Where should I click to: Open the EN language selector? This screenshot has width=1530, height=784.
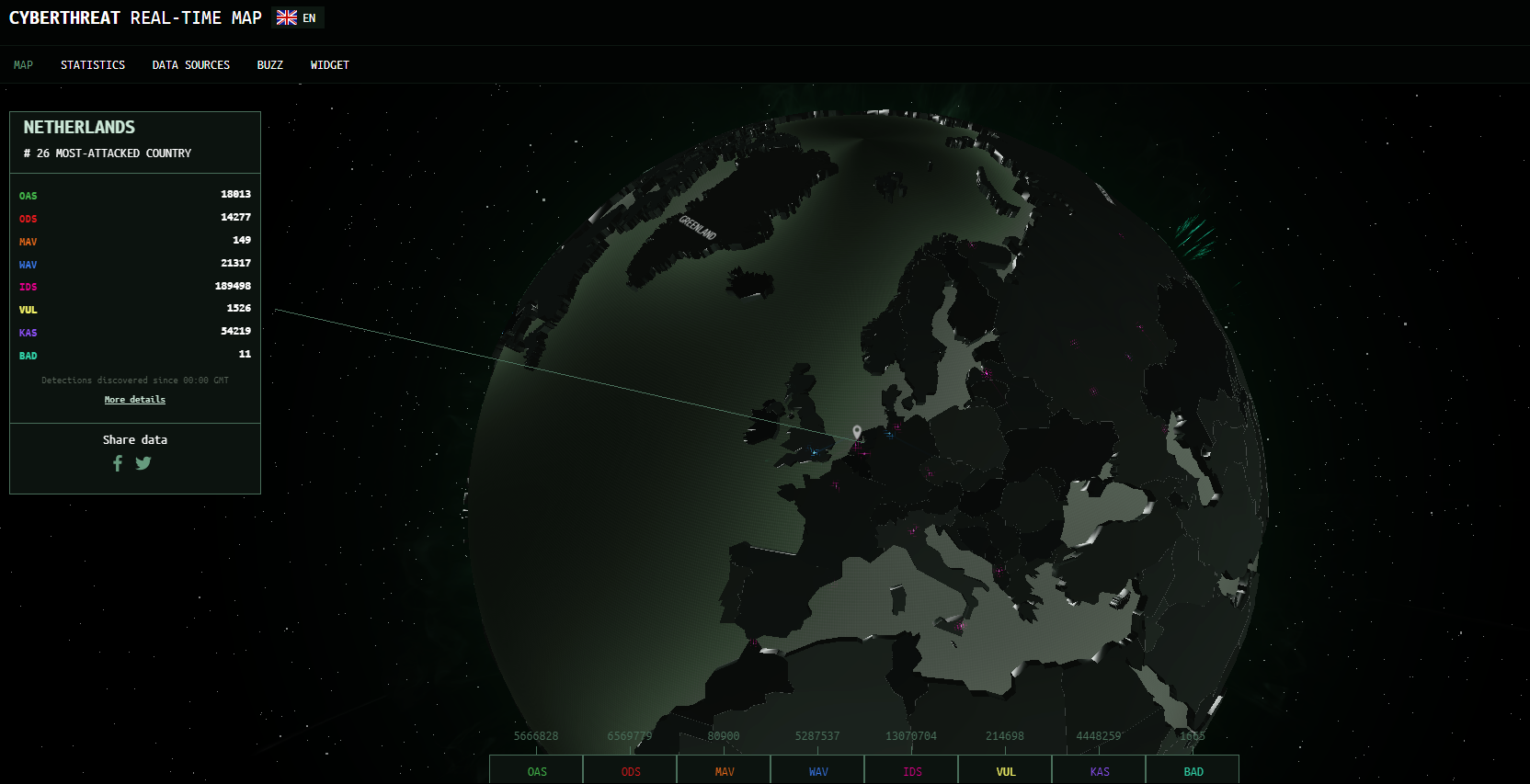[x=298, y=17]
